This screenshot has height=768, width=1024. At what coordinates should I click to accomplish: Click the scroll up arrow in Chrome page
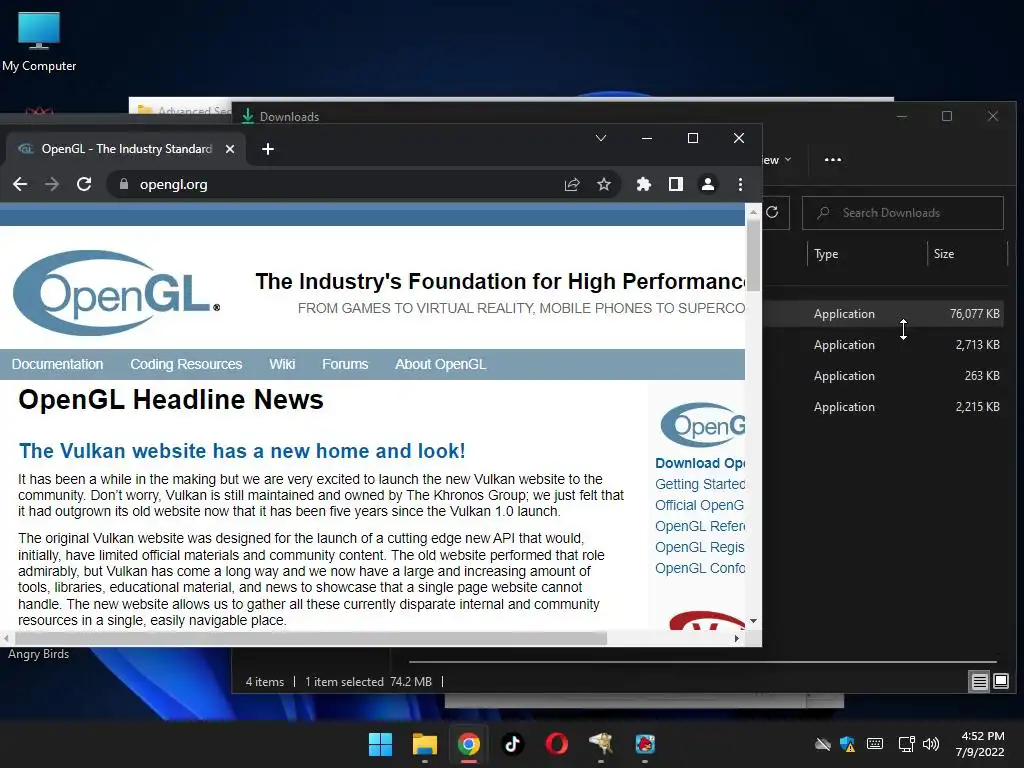pyautogui.click(x=753, y=212)
